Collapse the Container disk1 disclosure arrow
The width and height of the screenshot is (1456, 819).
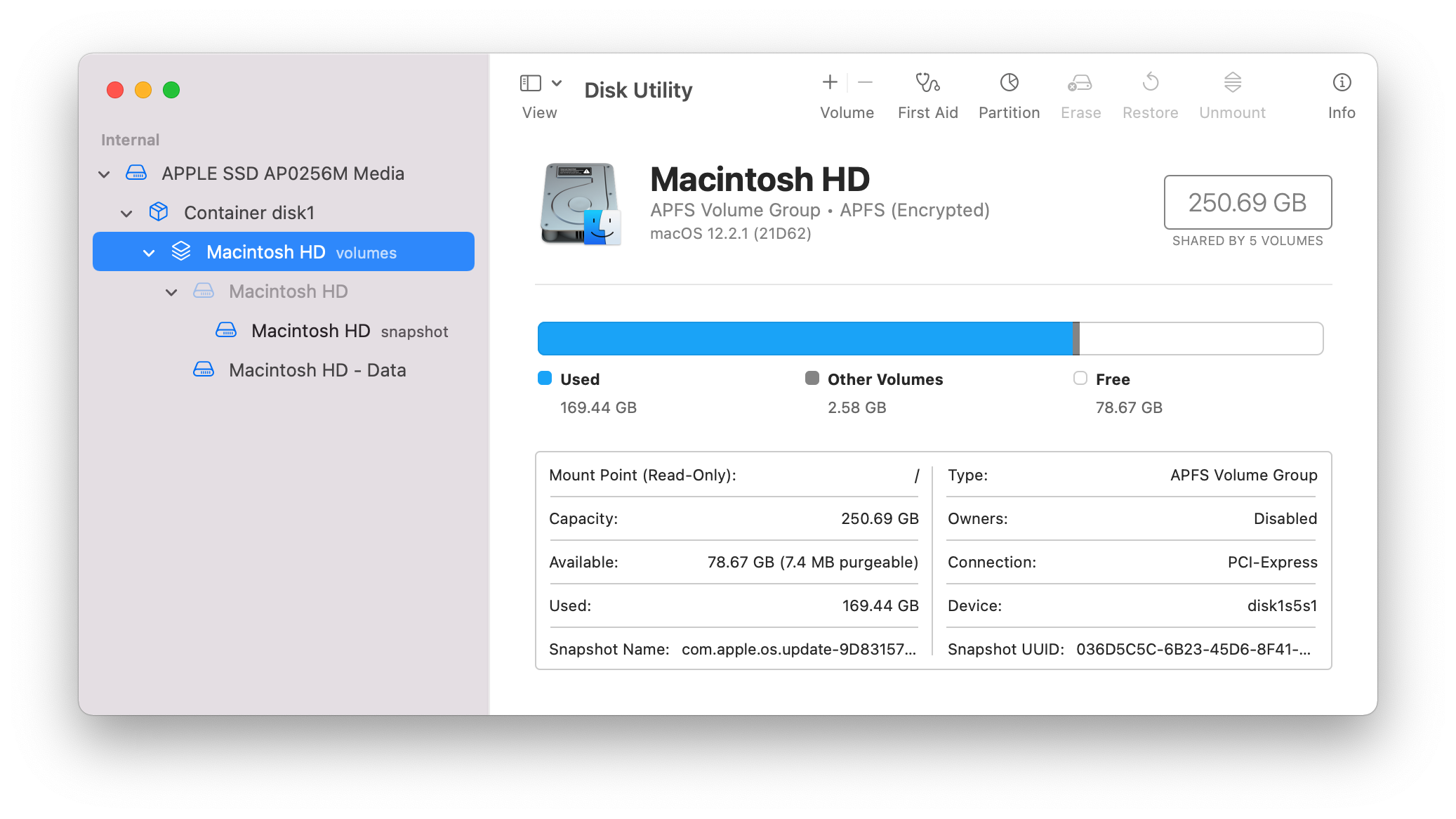[x=126, y=214]
